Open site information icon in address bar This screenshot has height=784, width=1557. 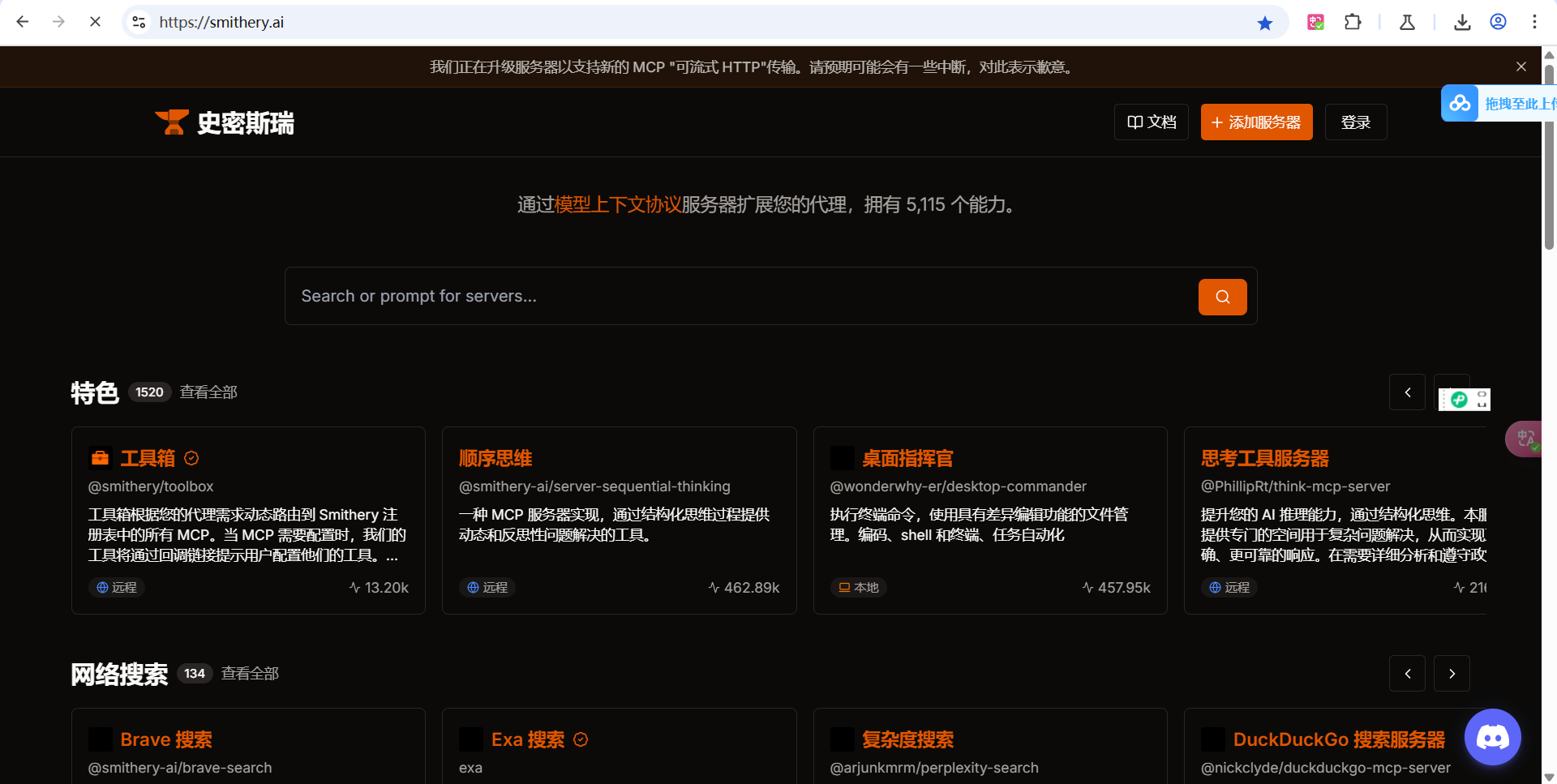coord(139,22)
